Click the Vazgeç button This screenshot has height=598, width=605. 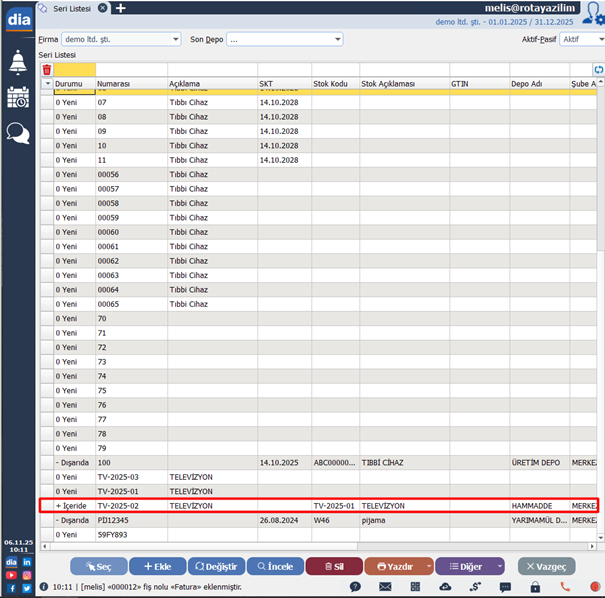pos(546,566)
